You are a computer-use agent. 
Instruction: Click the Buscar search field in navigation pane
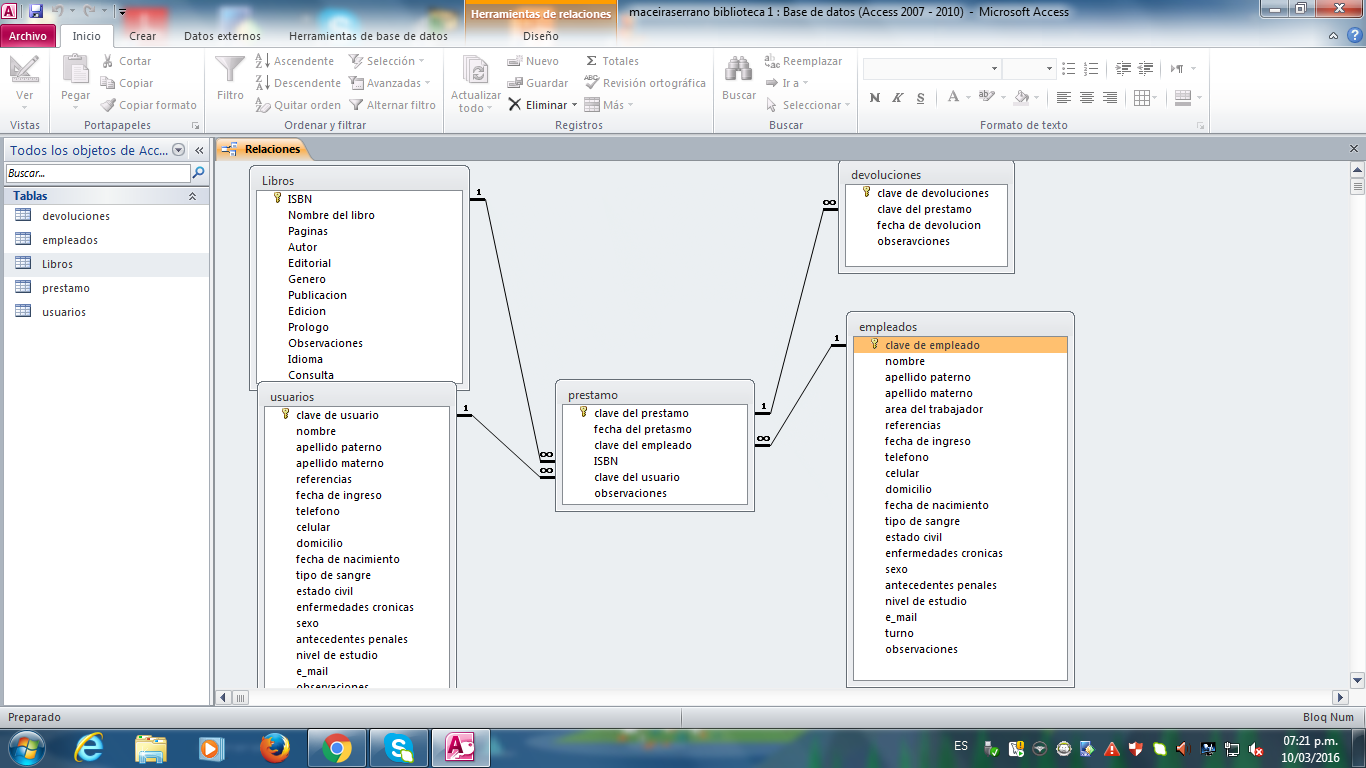(x=97, y=173)
